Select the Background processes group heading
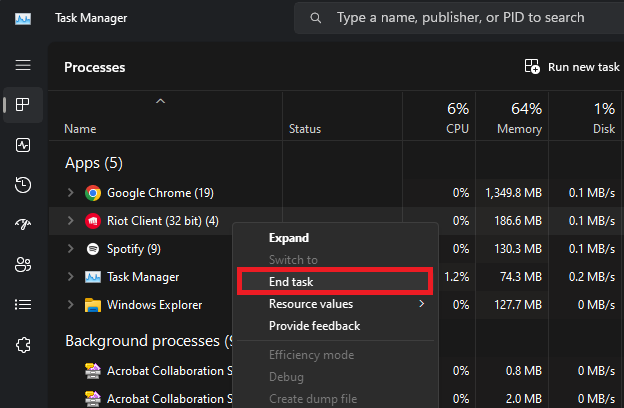 tap(148, 341)
